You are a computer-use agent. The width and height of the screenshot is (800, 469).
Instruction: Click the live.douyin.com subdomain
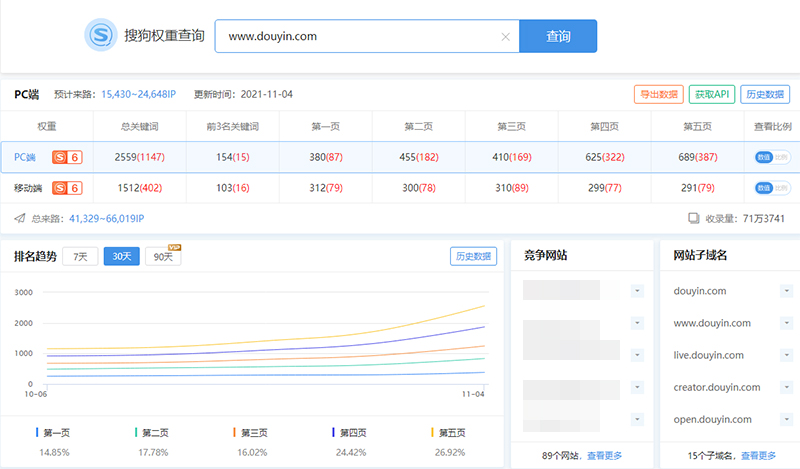pyautogui.click(x=708, y=355)
